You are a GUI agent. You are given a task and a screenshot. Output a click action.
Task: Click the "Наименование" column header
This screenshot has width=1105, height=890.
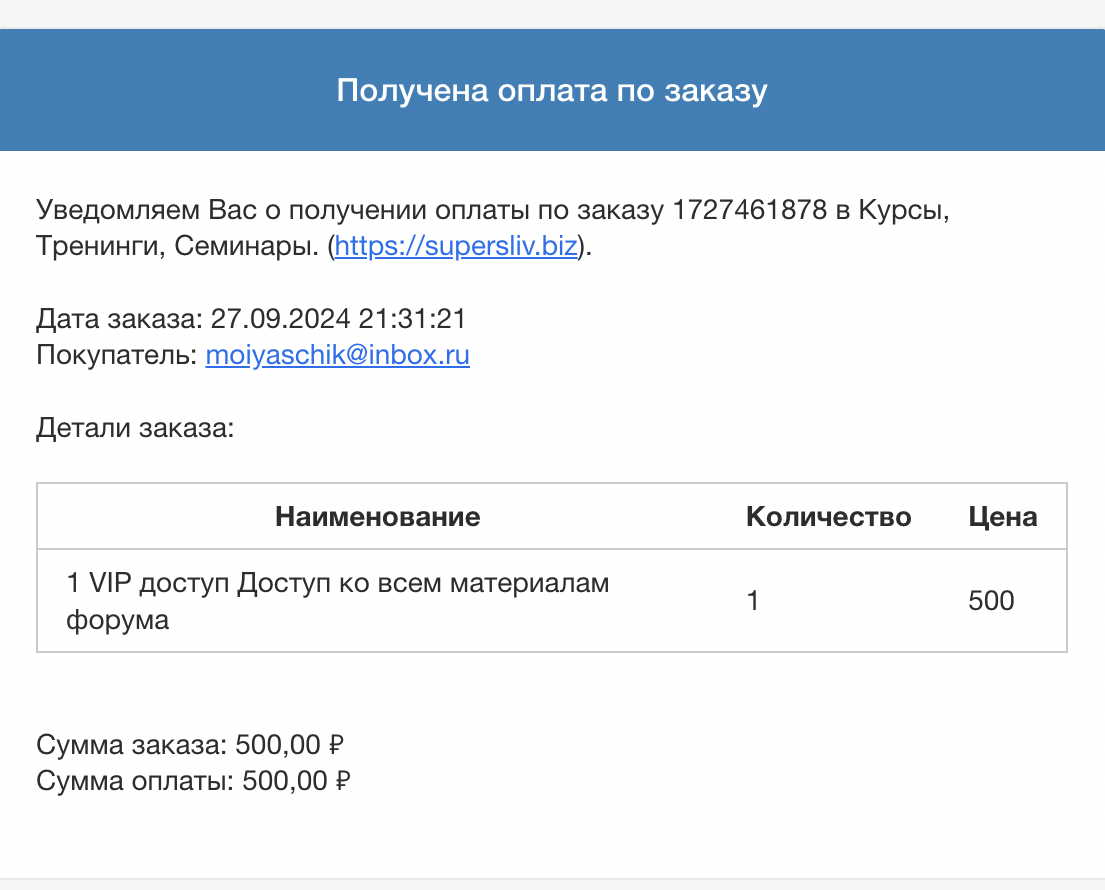(x=378, y=517)
